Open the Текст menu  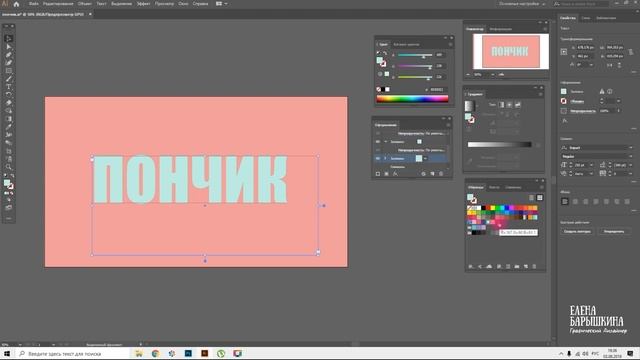[101, 4]
